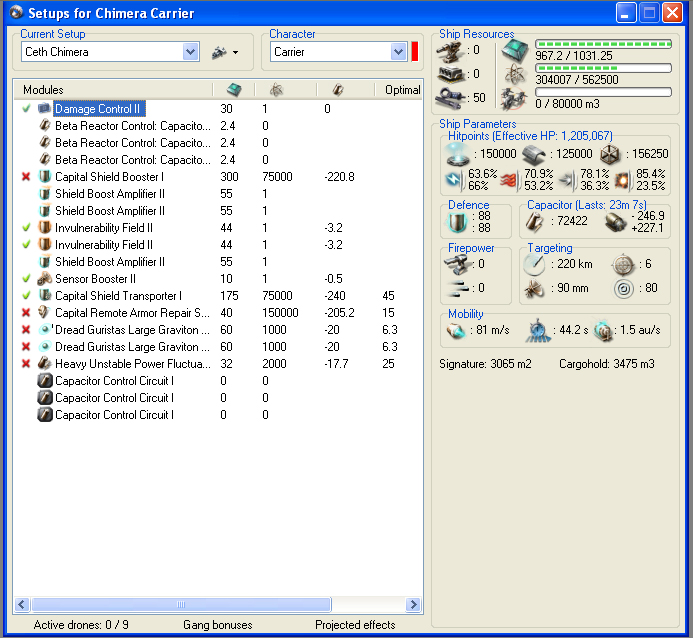Click the red character status swatch

coord(415,52)
